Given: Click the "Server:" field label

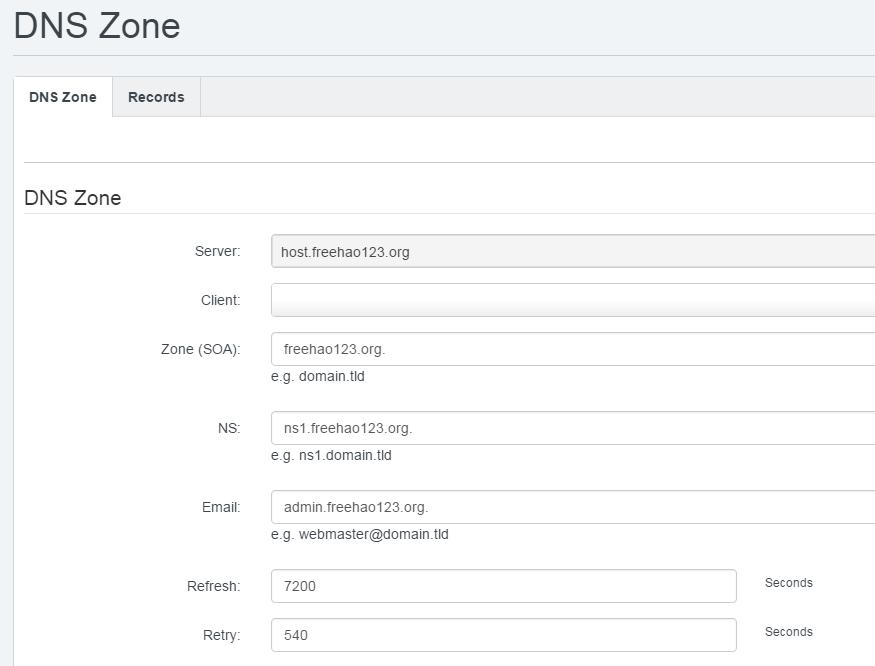Looking at the screenshot, I should pos(217,251).
